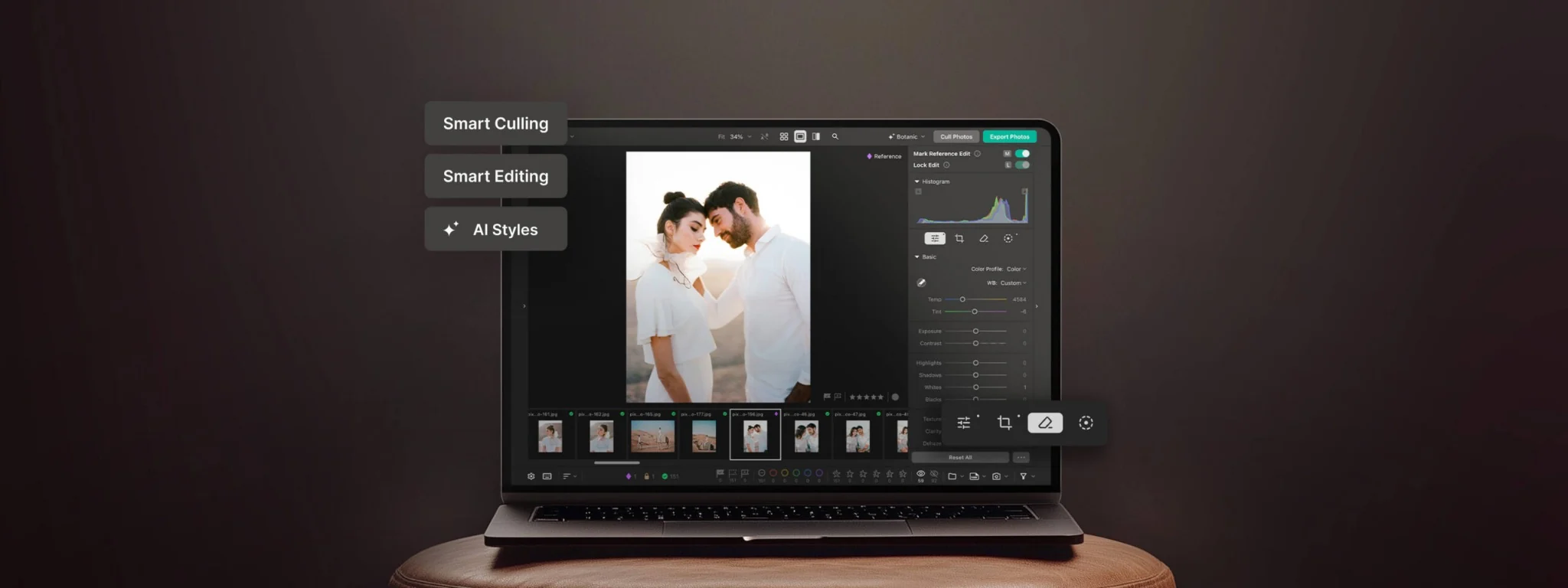Pick the white balance eyedropper tool

[x=922, y=283]
